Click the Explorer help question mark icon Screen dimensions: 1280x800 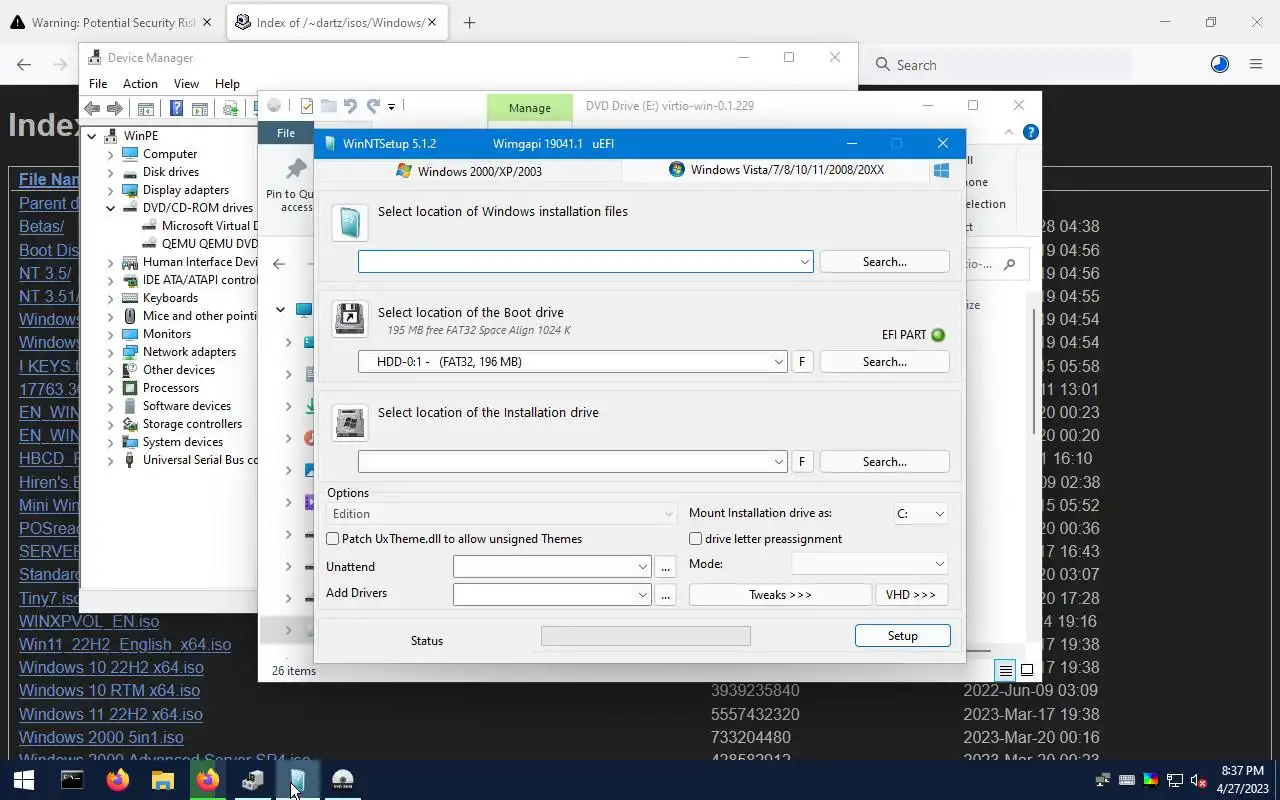click(1031, 132)
